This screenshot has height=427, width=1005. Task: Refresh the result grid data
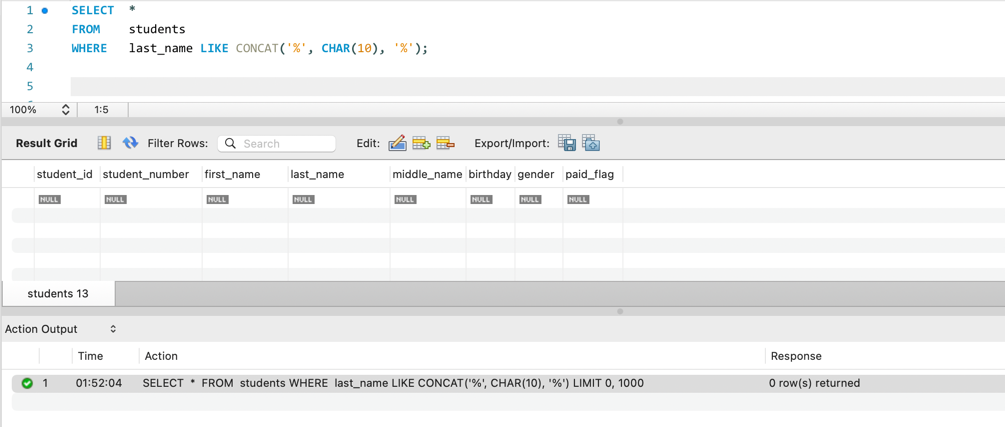(130, 143)
